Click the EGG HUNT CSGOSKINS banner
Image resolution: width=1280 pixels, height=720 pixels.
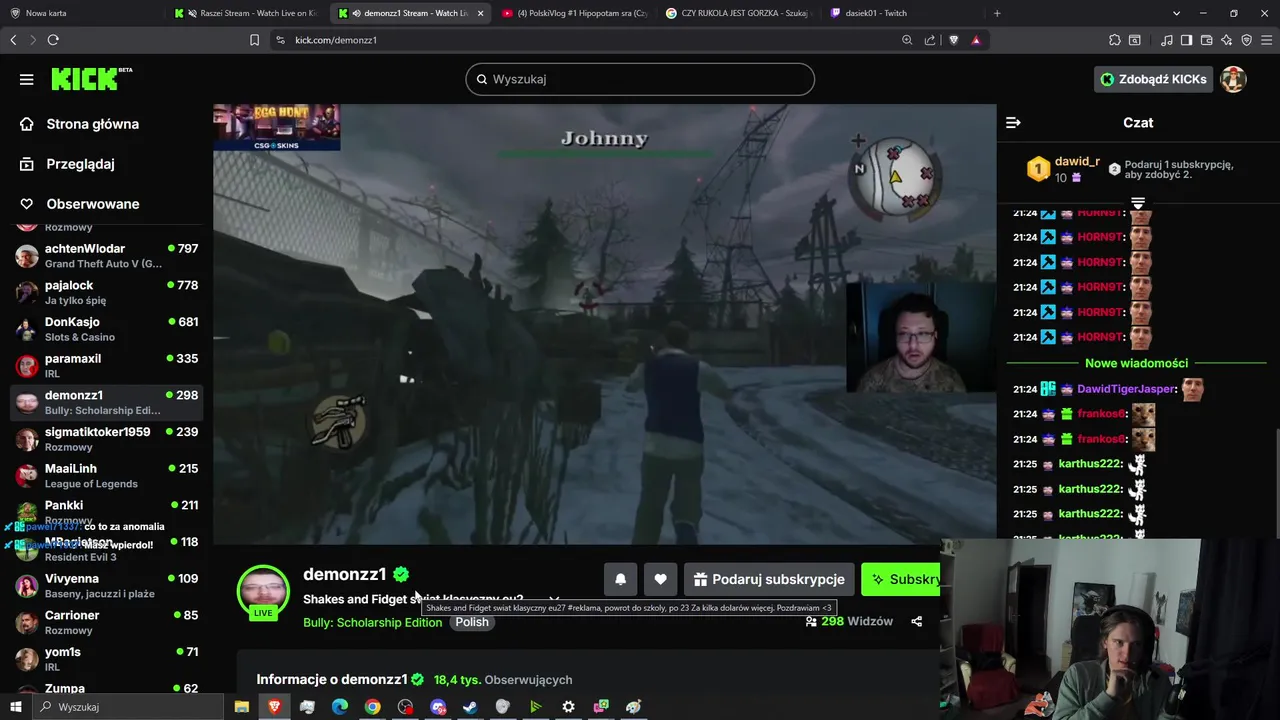click(276, 127)
